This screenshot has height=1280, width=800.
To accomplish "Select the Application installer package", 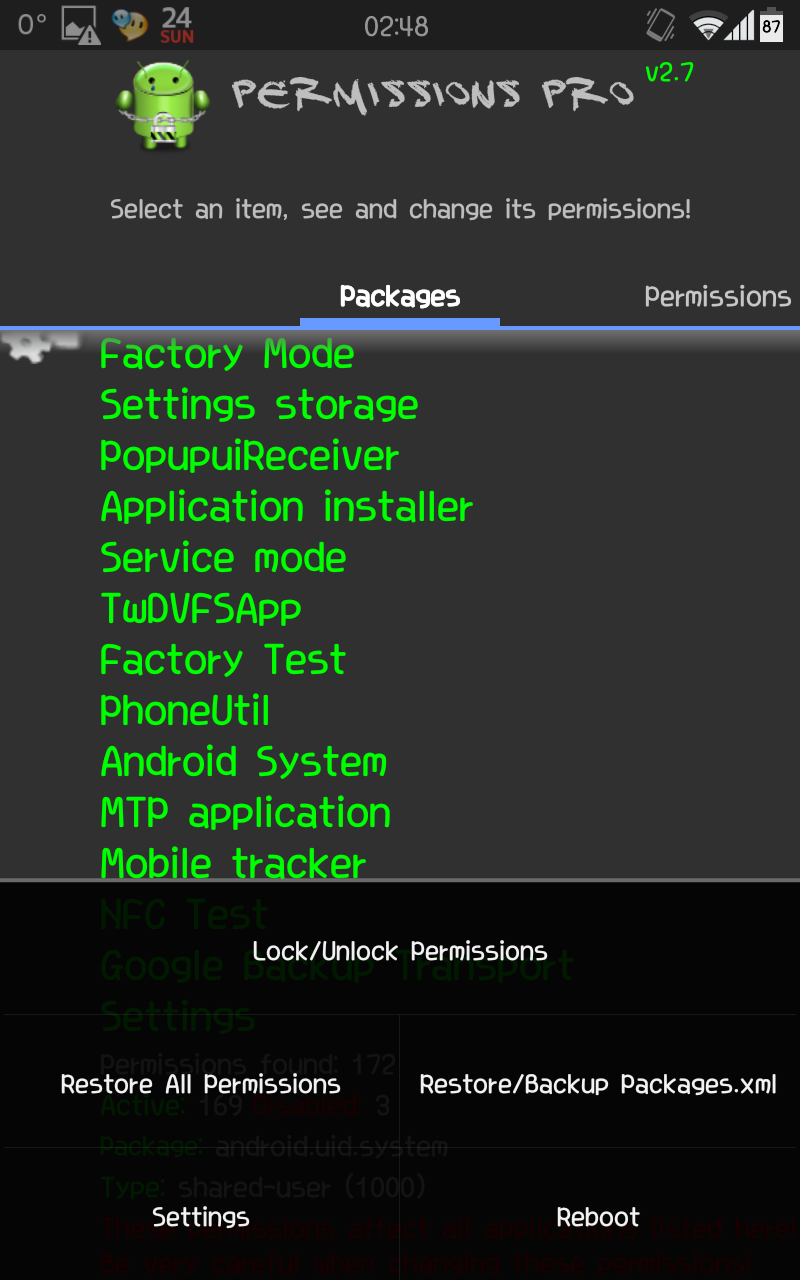I will pyautogui.click(x=287, y=508).
